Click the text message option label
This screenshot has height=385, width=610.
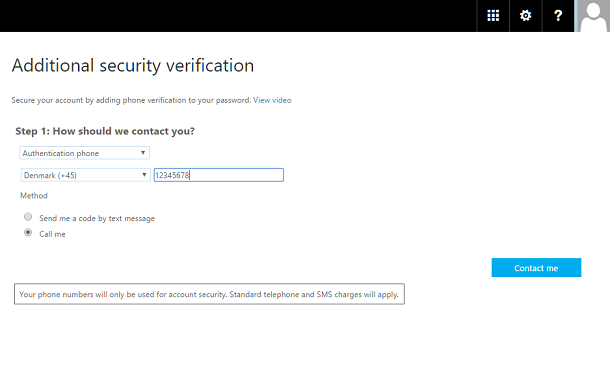[x=97, y=218]
